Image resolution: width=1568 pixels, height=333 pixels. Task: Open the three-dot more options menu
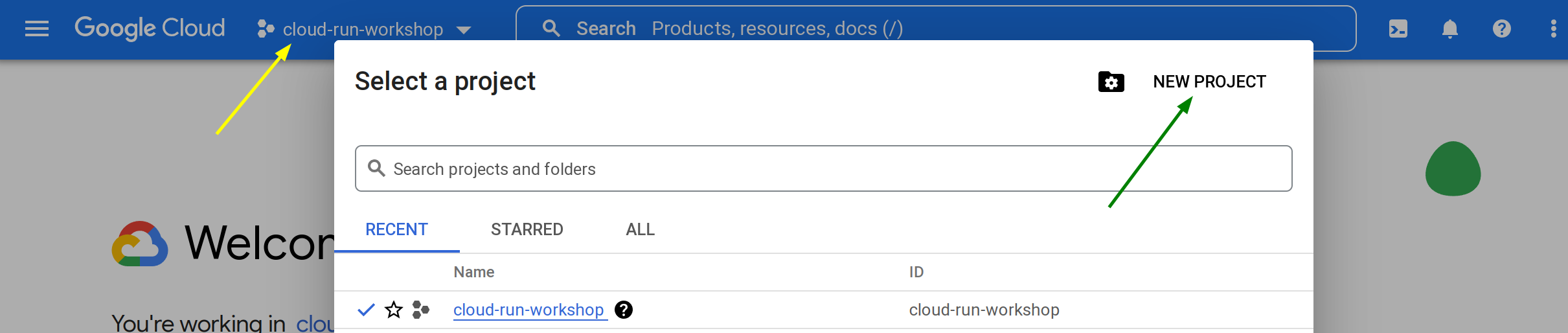tap(1553, 29)
